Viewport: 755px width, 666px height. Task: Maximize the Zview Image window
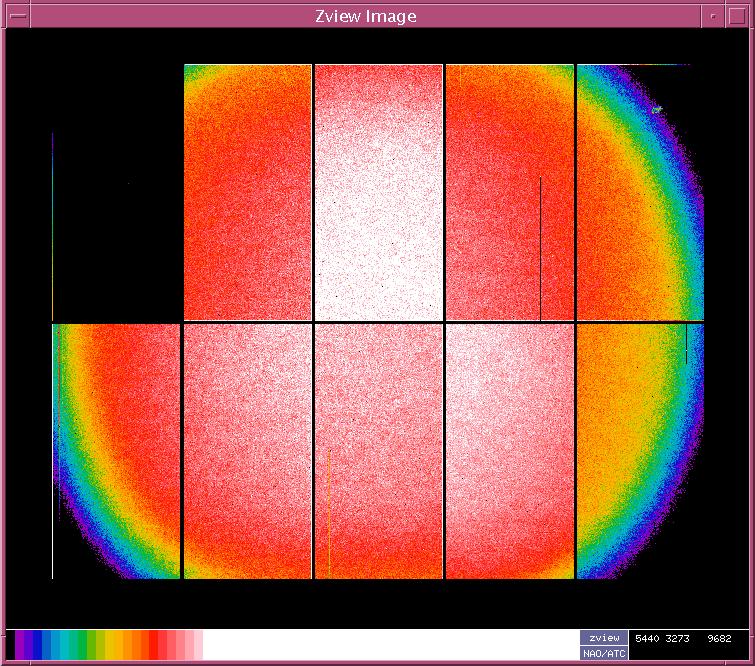(736, 16)
